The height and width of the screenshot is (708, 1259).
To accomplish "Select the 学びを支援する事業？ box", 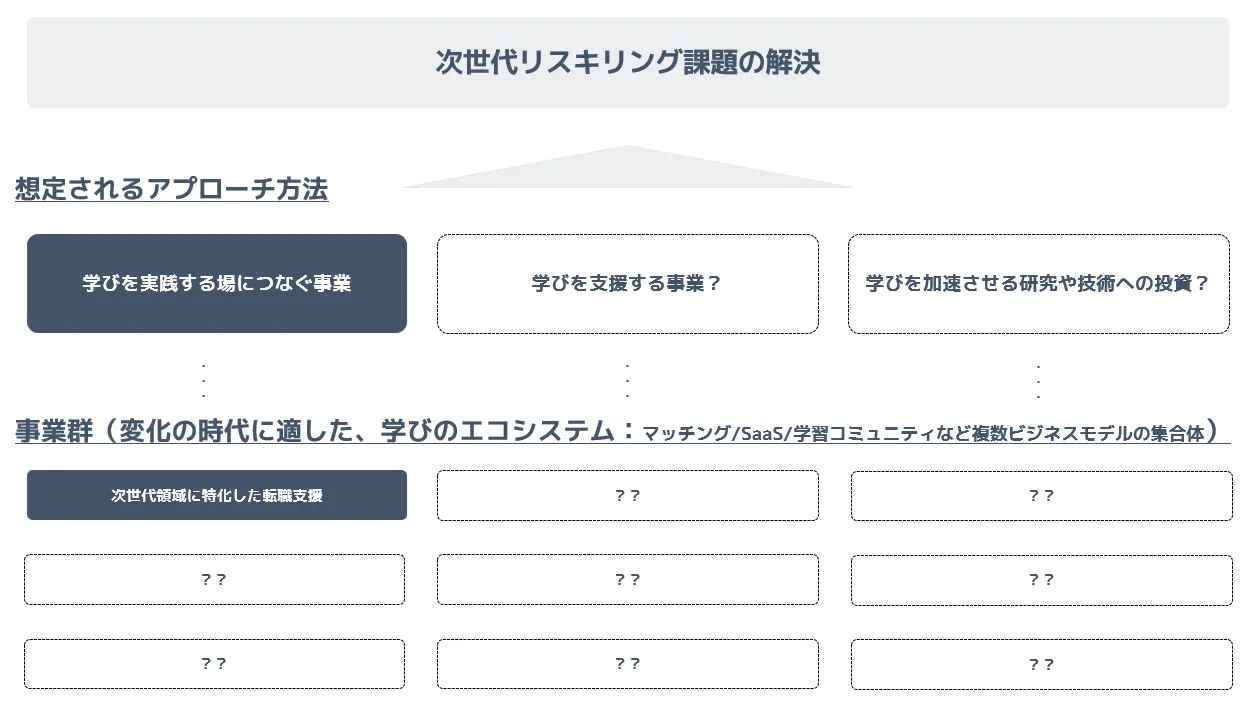I will 628,283.
